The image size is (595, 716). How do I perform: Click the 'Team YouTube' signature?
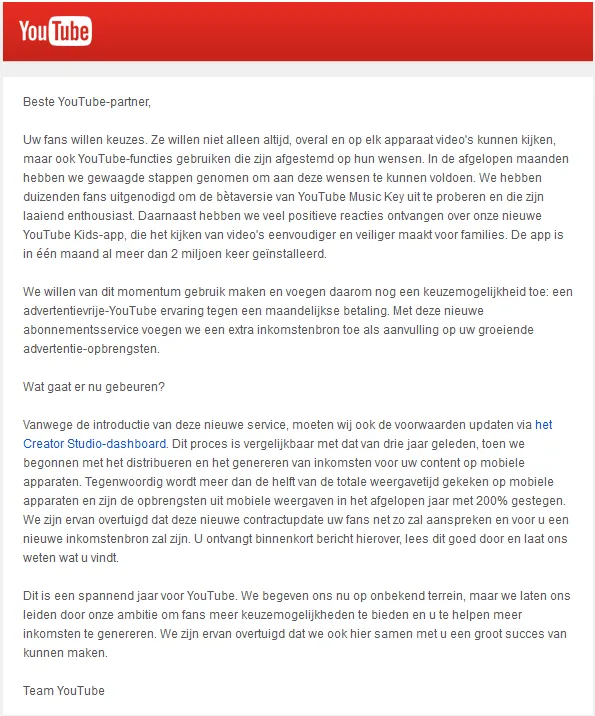coord(64,690)
